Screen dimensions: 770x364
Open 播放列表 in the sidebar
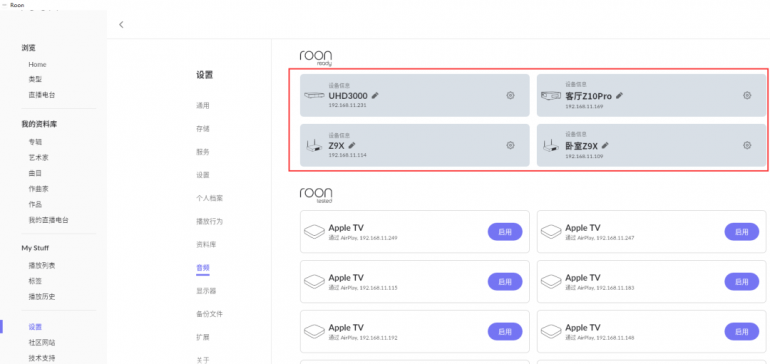(x=42, y=266)
